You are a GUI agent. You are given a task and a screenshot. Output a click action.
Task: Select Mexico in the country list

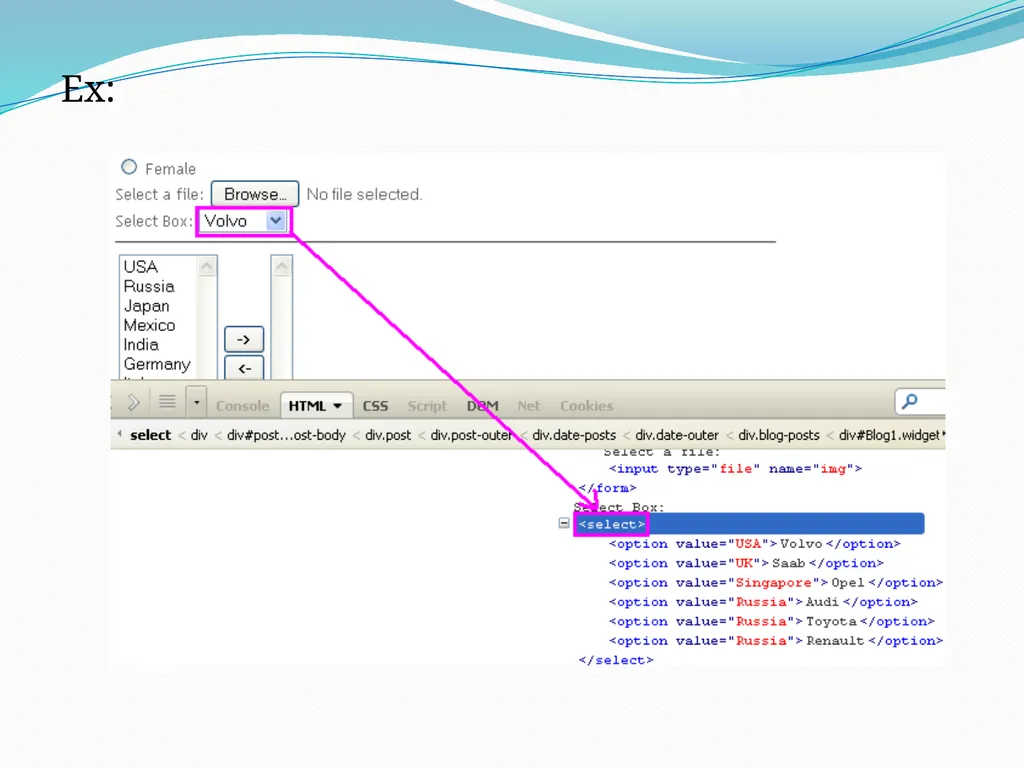(x=149, y=325)
